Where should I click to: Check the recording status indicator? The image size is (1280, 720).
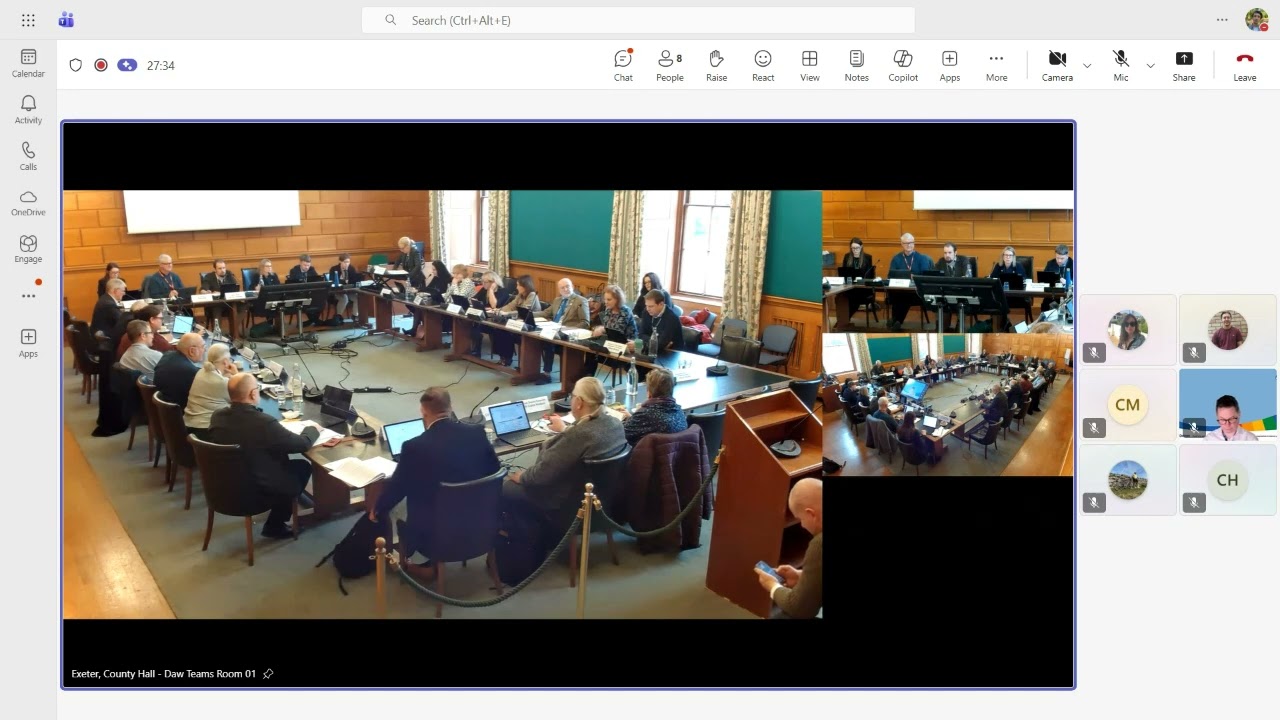pos(101,65)
